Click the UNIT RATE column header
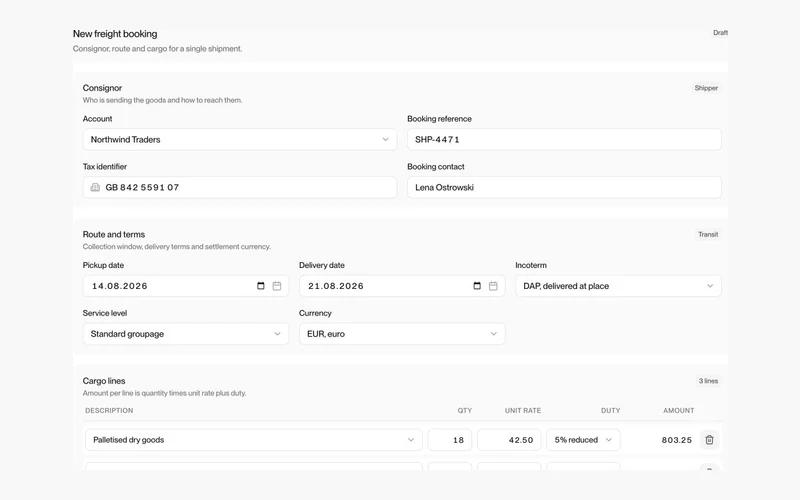This screenshot has width=800, height=500. [x=523, y=410]
